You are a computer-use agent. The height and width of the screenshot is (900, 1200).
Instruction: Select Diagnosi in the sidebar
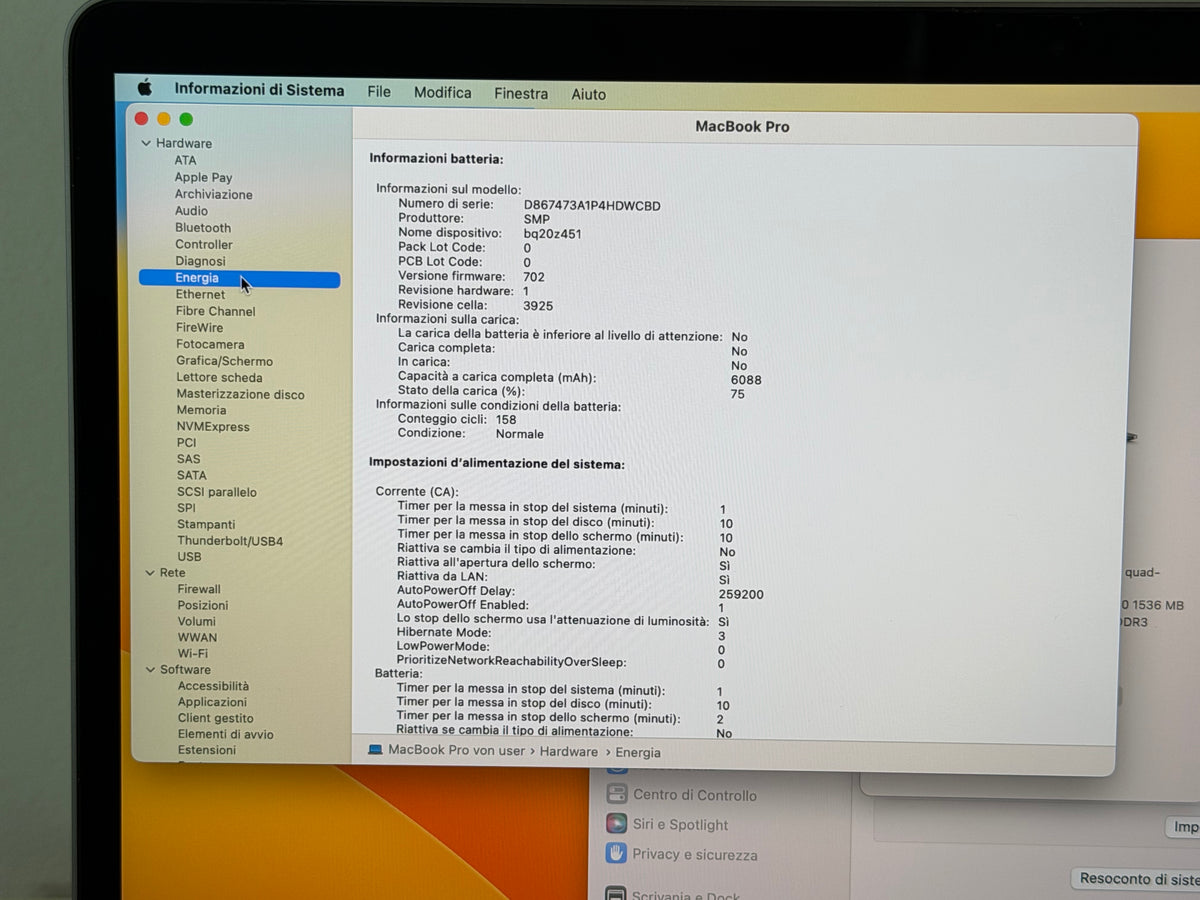click(x=201, y=261)
